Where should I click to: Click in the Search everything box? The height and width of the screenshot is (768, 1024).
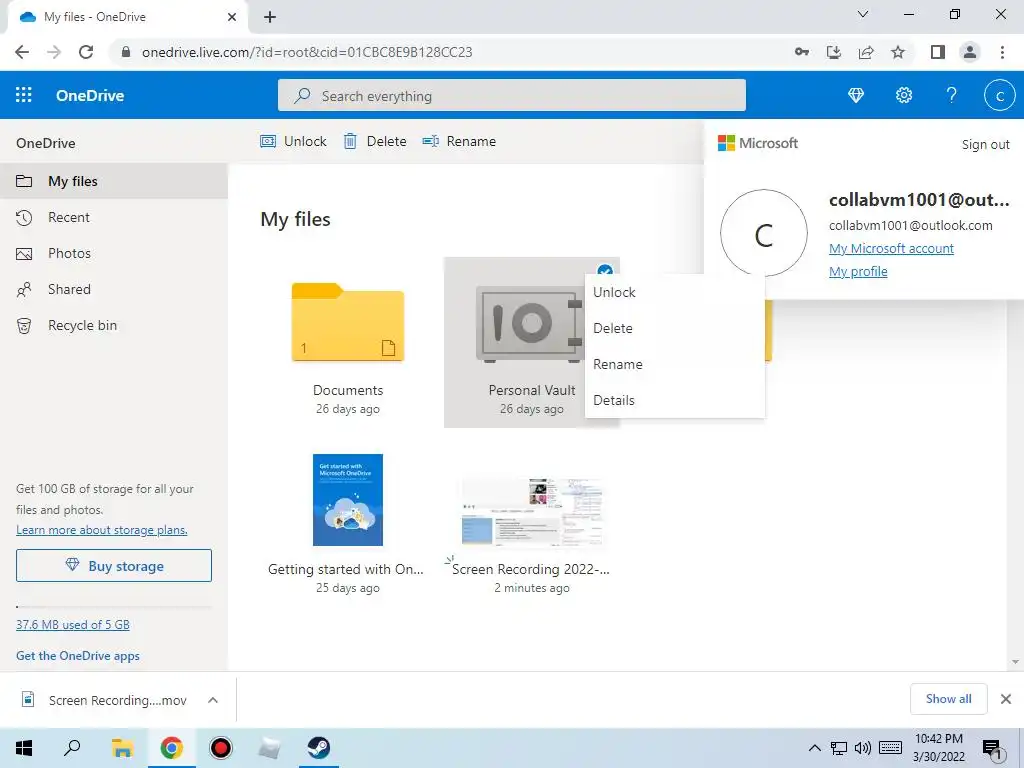[x=511, y=95]
